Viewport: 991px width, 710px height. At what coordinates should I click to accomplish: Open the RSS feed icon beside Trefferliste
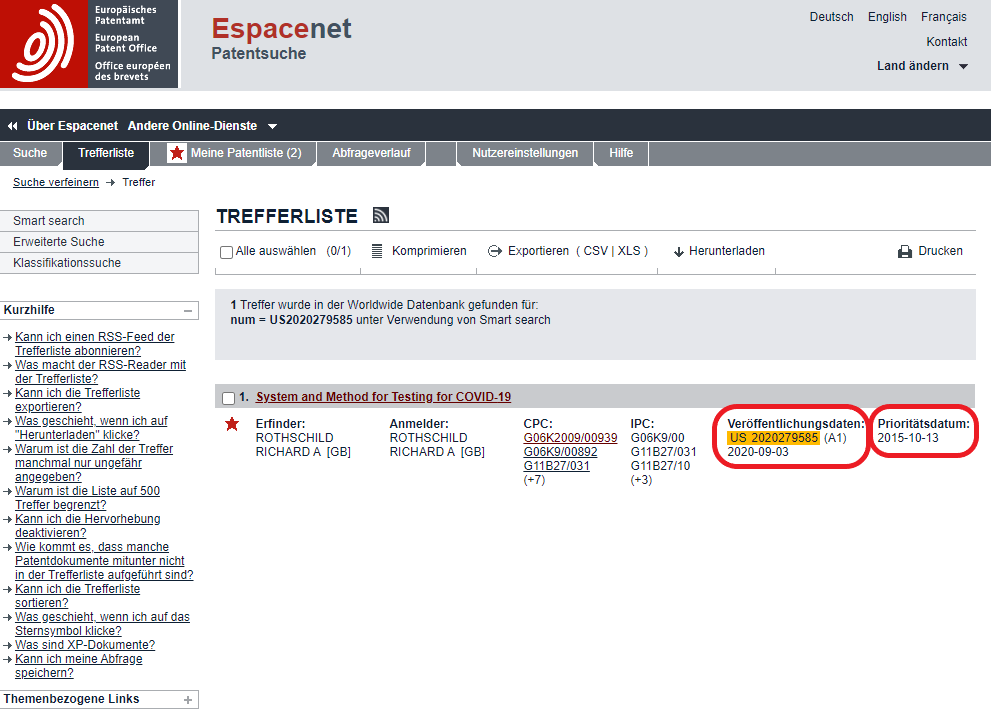pyautogui.click(x=380, y=216)
